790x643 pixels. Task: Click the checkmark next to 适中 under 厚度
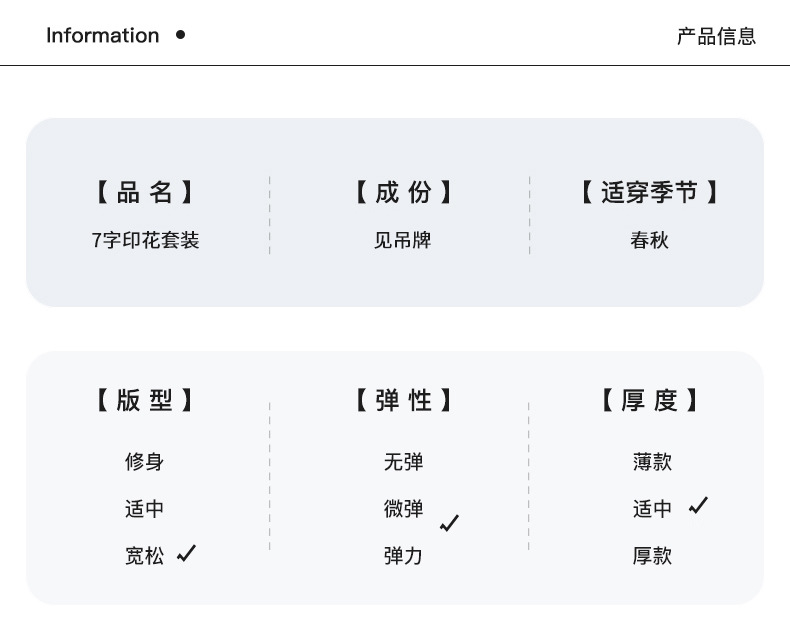698,506
